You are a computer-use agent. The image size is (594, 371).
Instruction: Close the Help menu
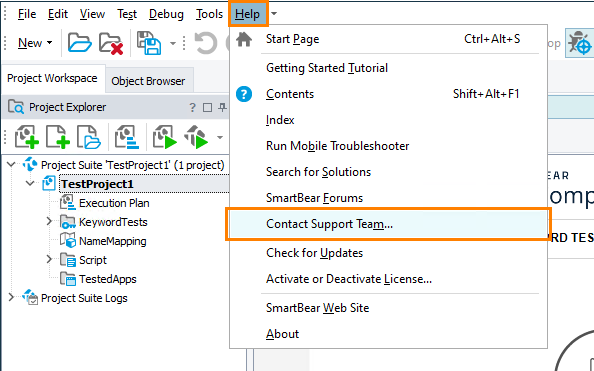coord(248,14)
